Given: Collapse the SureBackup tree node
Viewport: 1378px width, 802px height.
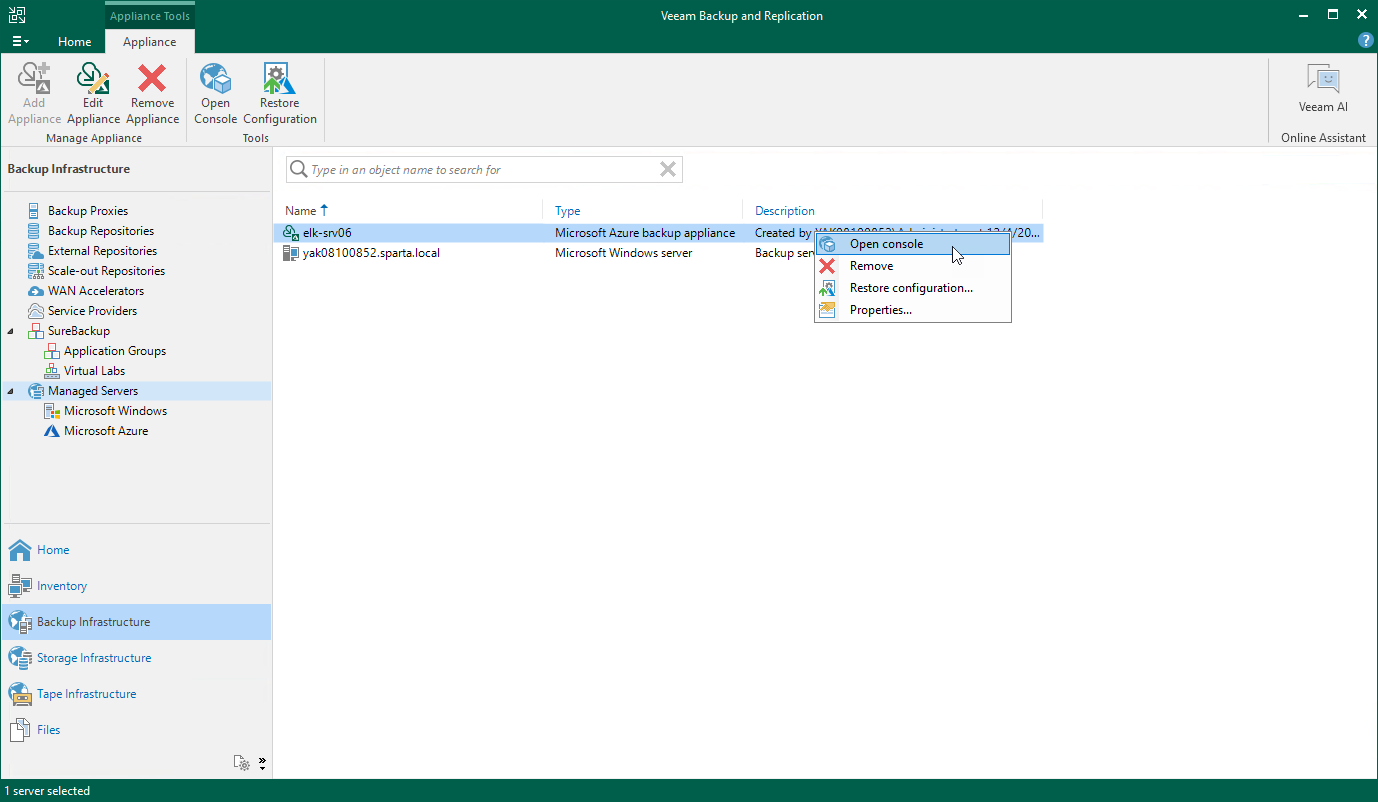Looking at the screenshot, I should coord(11,331).
